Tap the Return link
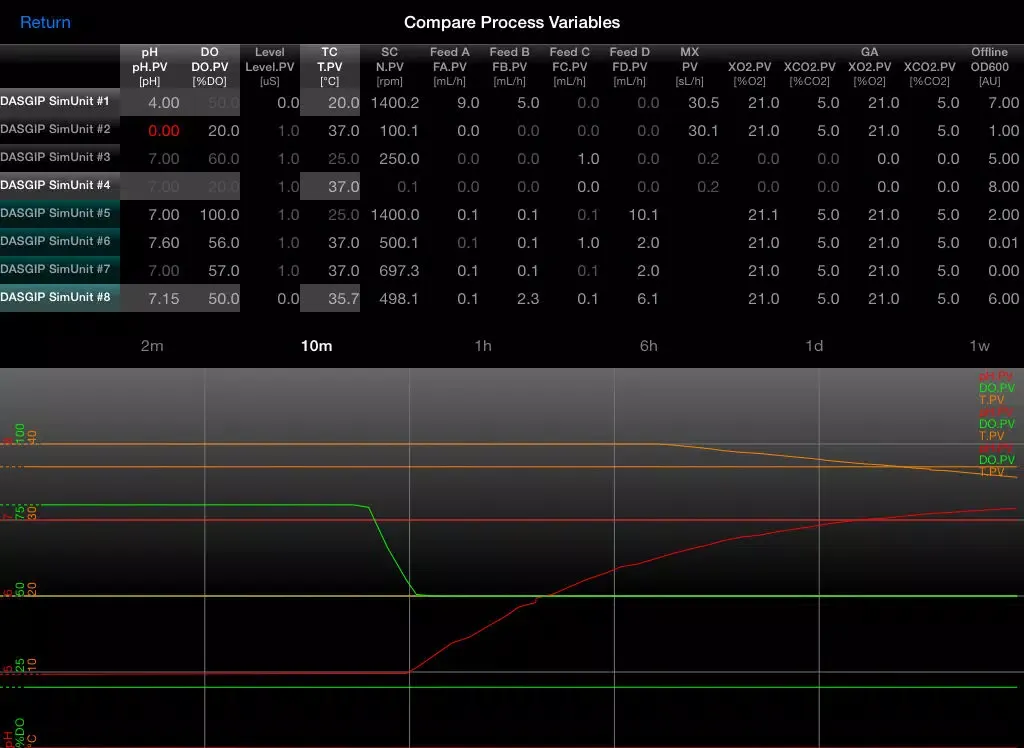Viewport: 1024px width, 748px height. tap(45, 22)
